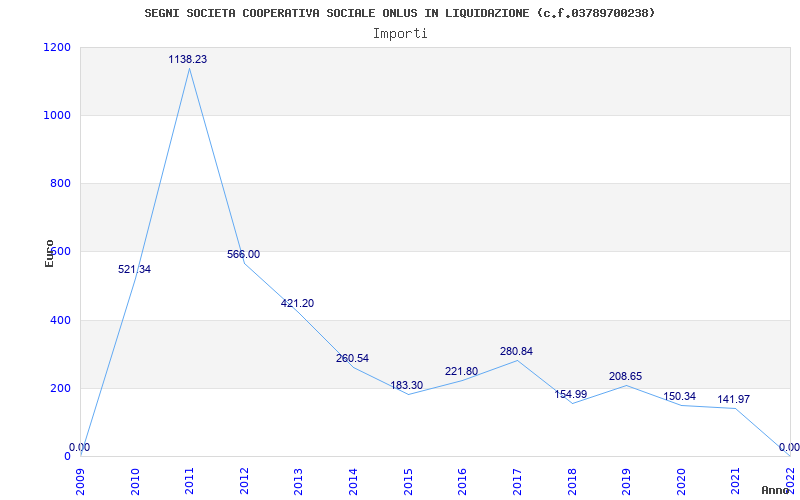Click the 600 y-axis tick label
The height and width of the screenshot is (500, 800).
tap(60, 252)
